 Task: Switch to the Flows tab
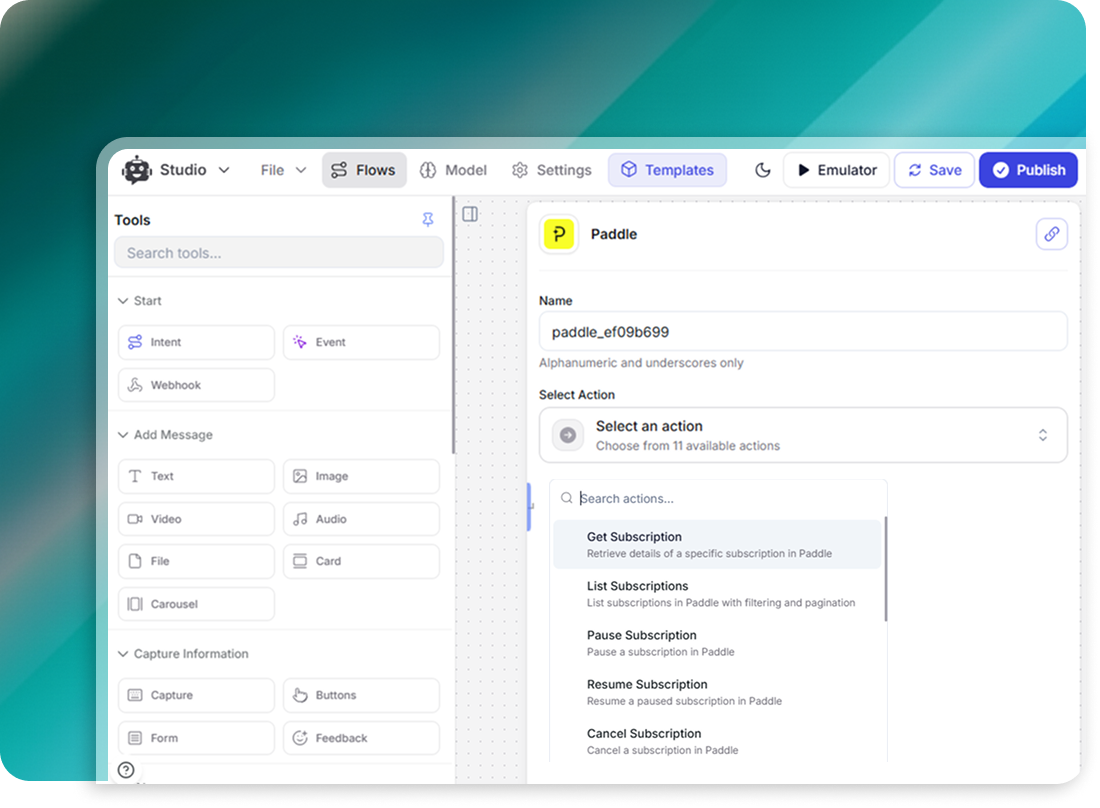point(364,170)
